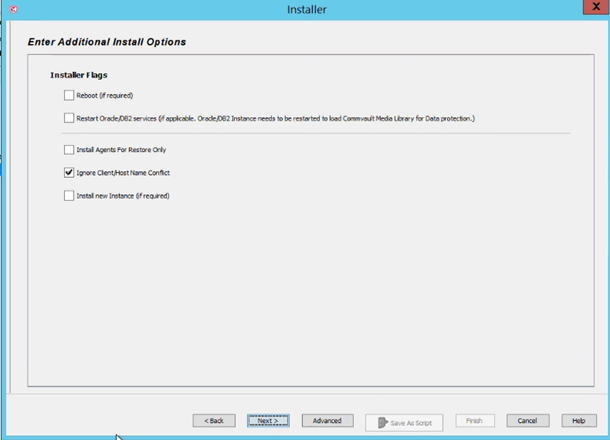
Task: Click the Finish button
Action: click(475, 421)
